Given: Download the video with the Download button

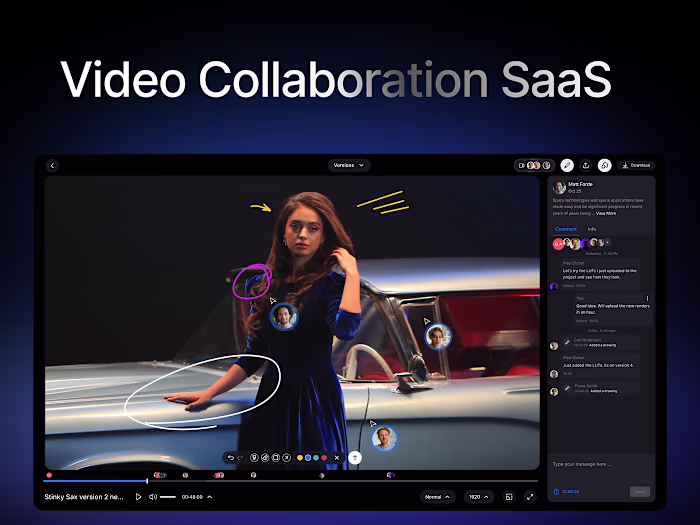Looking at the screenshot, I should click(636, 165).
